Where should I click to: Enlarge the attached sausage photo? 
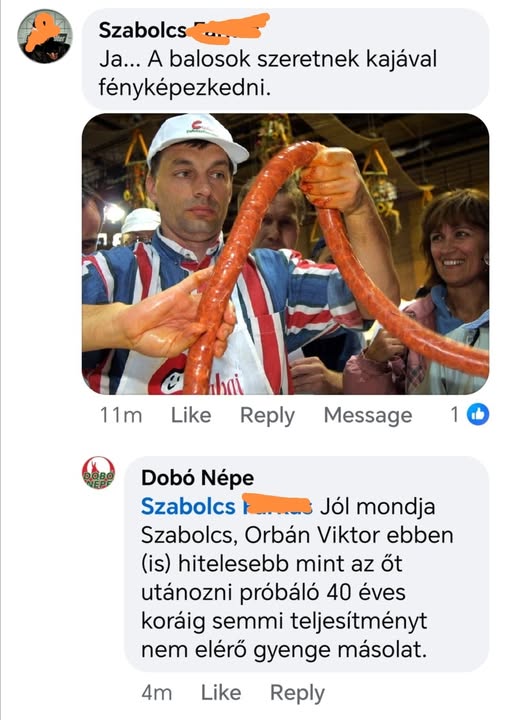click(x=285, y=254)
